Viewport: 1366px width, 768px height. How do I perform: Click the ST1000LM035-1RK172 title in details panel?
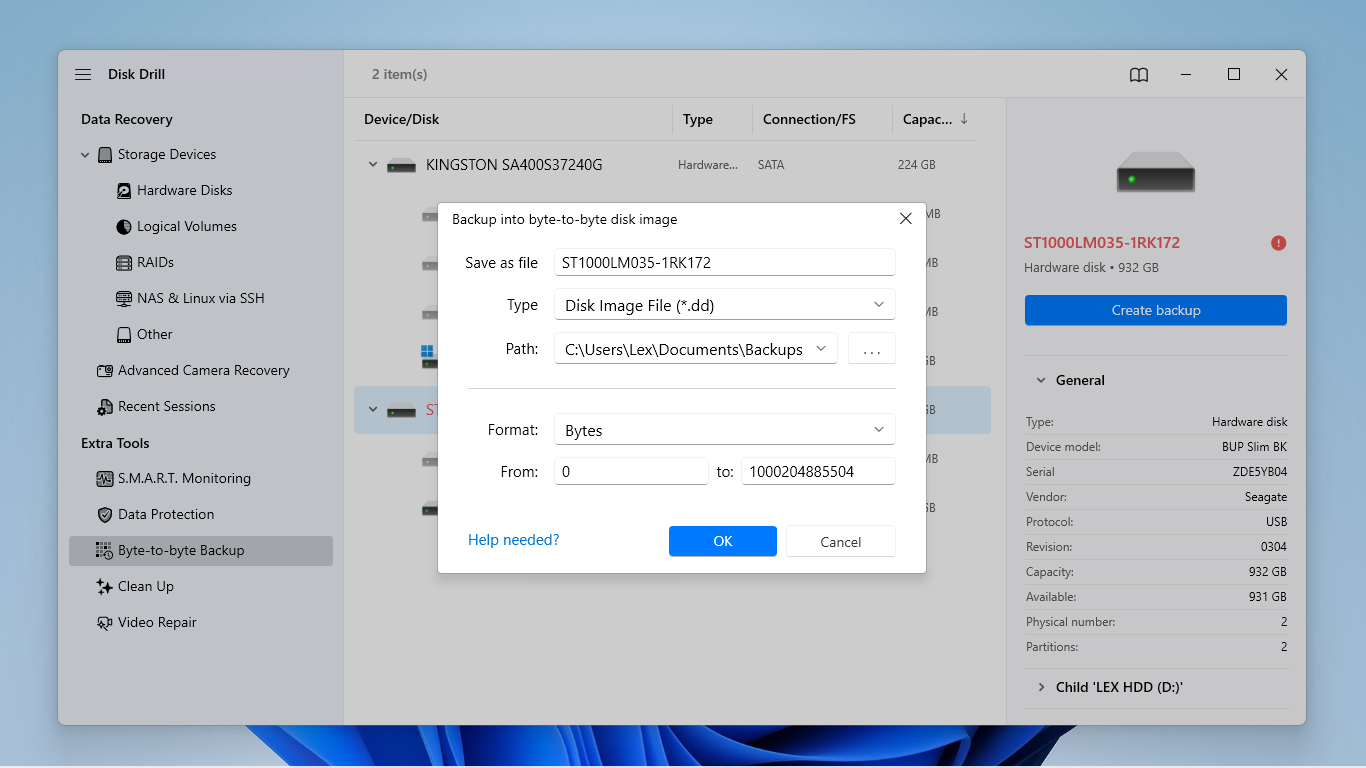[1102, 243]
